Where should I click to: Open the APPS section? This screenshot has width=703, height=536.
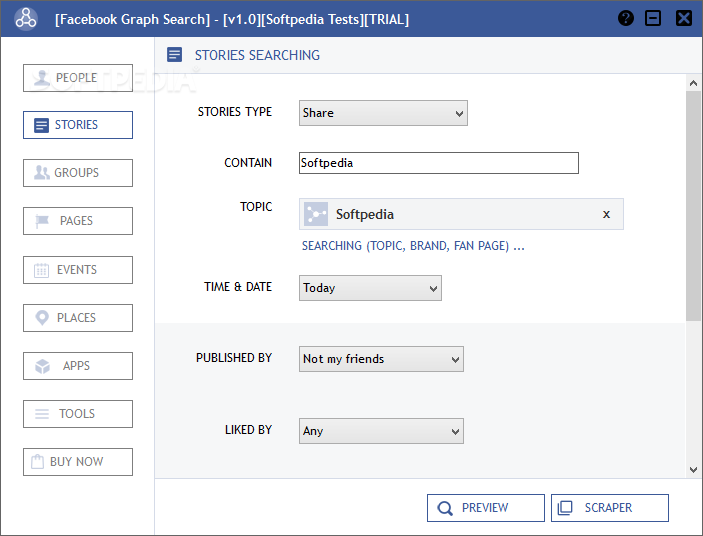tap(78, 366)
